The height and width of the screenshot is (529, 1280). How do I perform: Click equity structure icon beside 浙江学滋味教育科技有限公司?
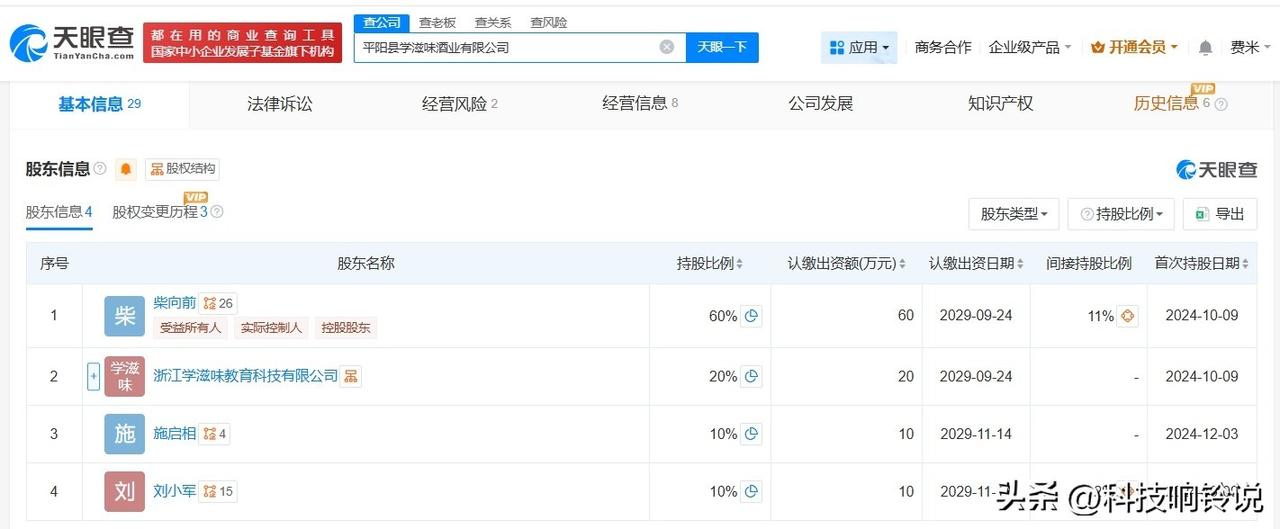click(351, 376)
